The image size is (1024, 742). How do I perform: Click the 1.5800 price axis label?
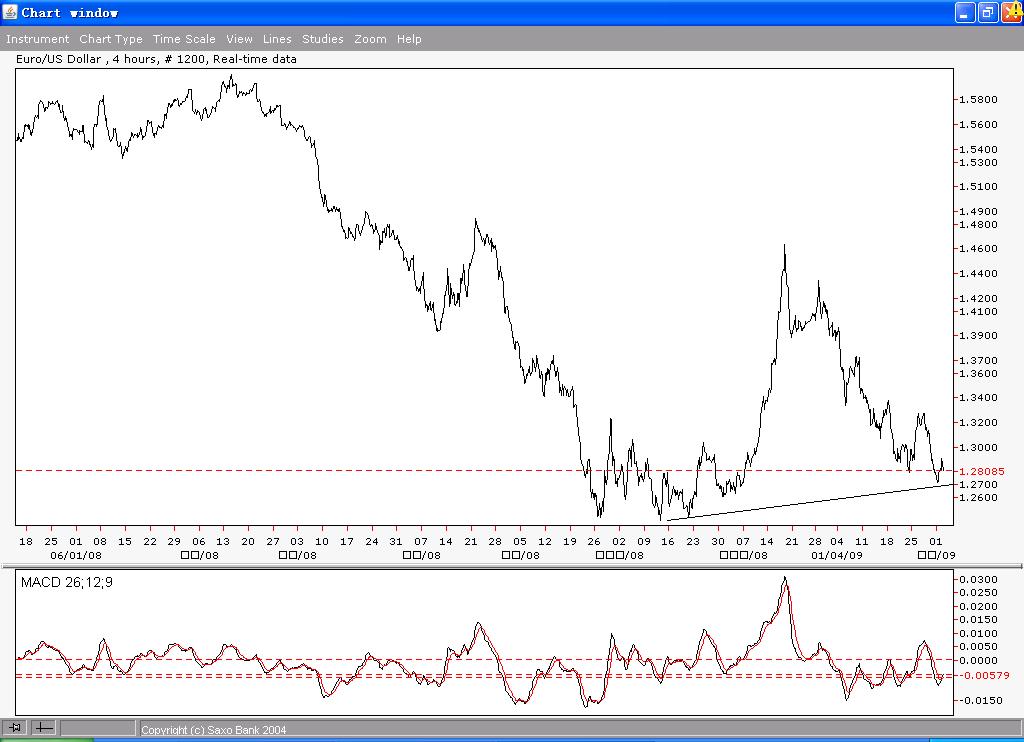point(978,100)
